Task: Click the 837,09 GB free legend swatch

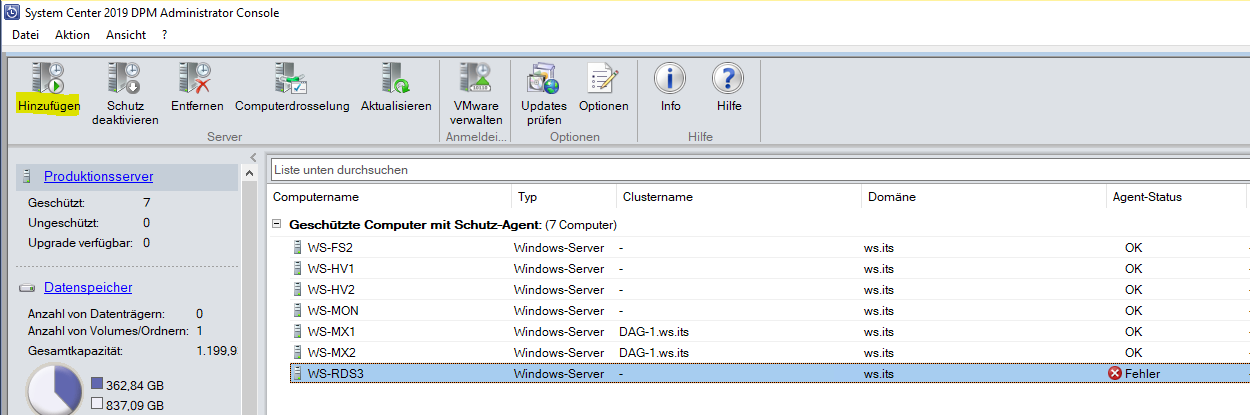Action: tap(96, 403)
